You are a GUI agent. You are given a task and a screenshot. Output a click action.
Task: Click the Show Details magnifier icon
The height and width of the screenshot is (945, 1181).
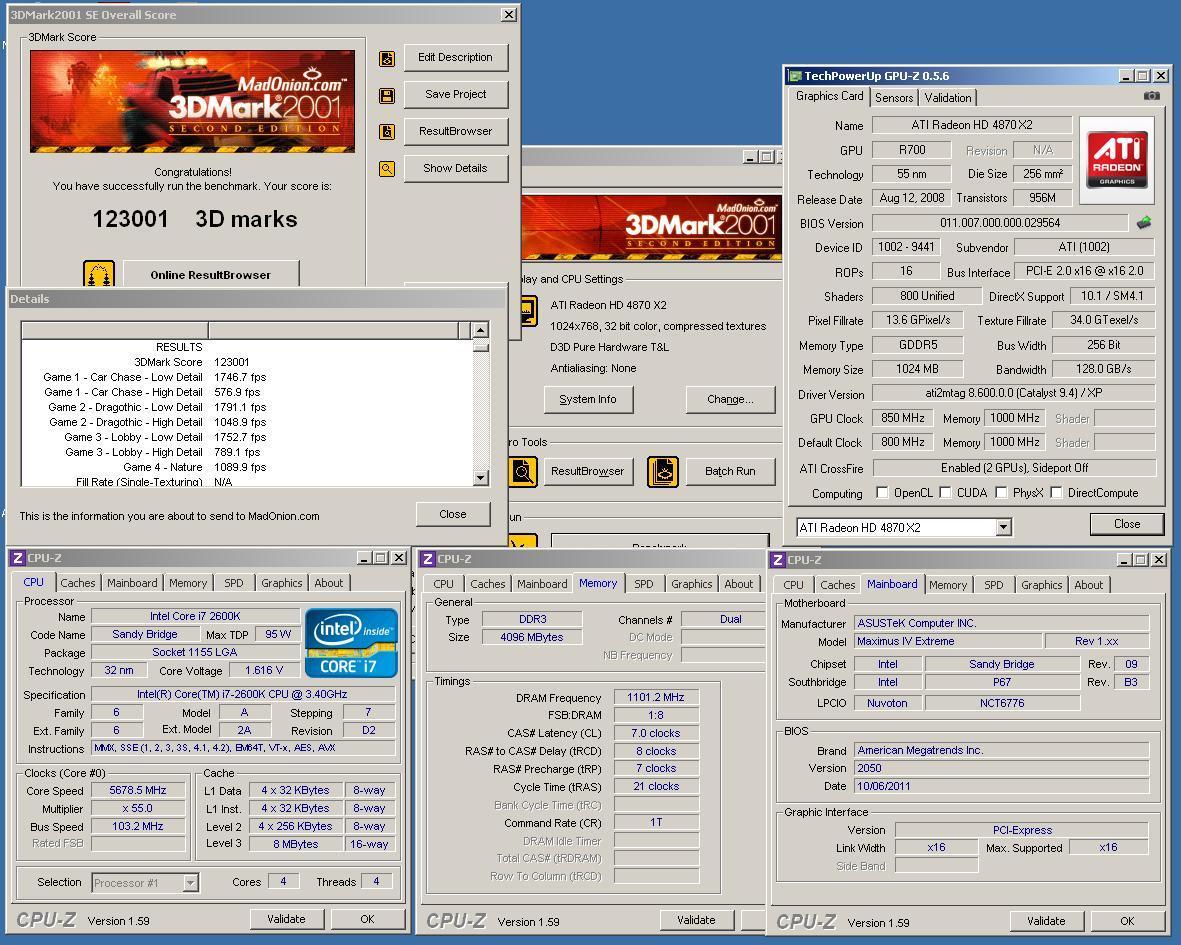tap(386, 169)
